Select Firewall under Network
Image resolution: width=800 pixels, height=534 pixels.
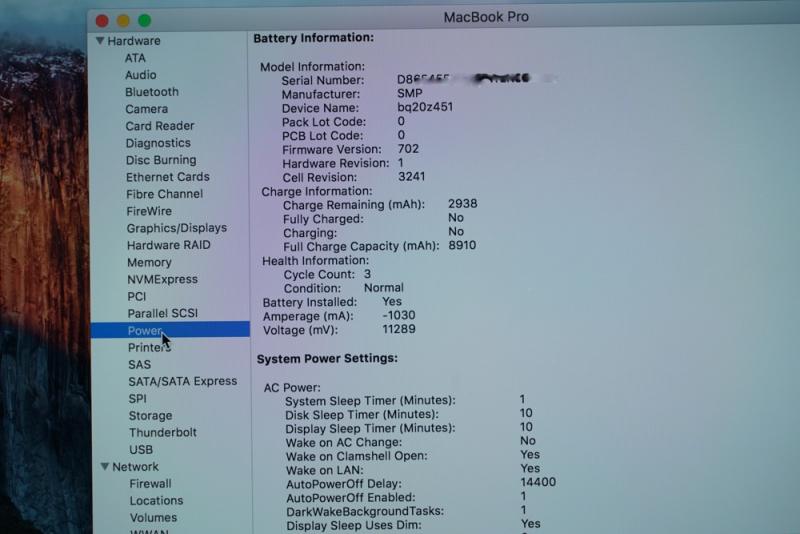tap(151, 484)
